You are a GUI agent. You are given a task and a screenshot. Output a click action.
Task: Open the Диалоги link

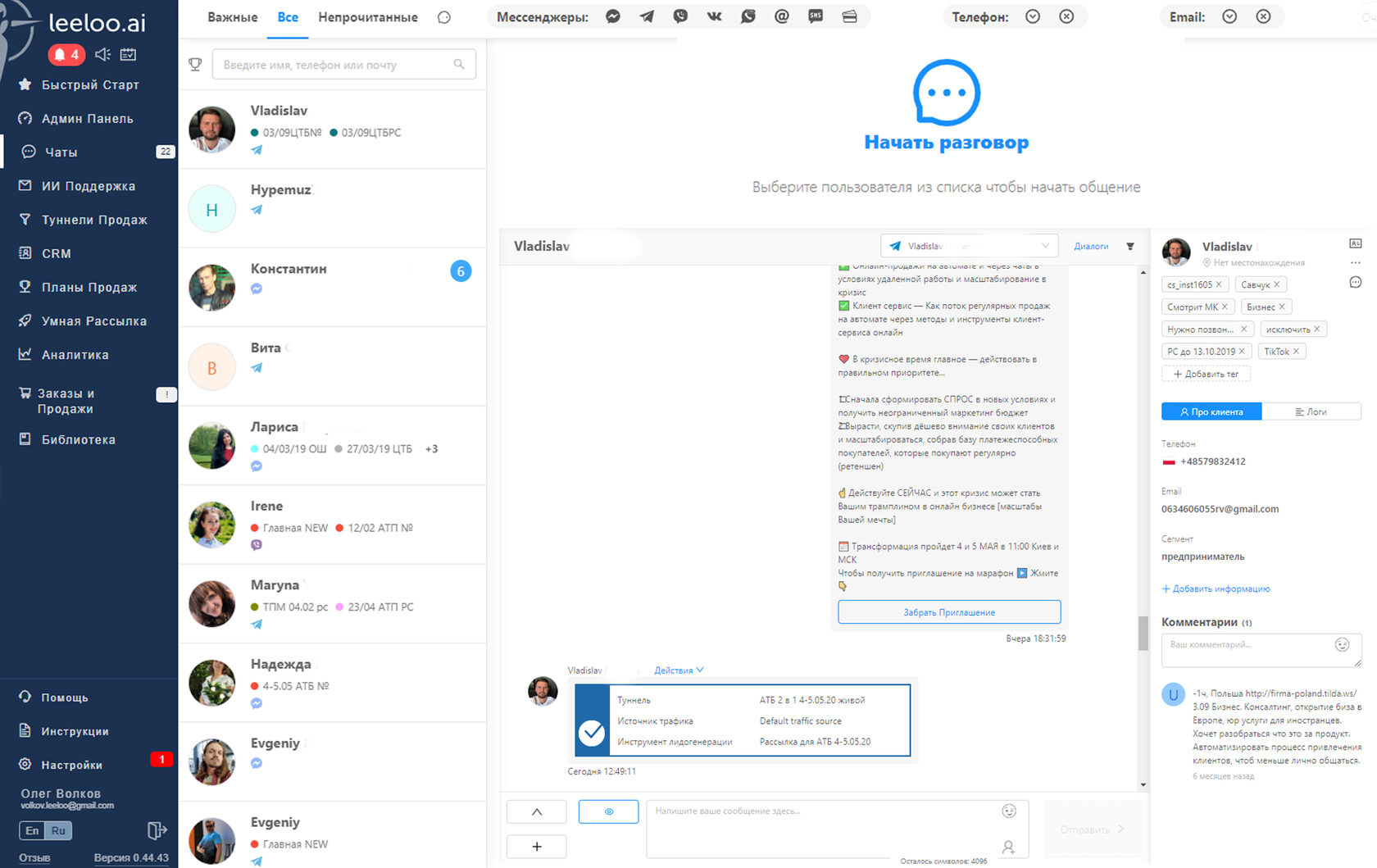[1091, 246]
